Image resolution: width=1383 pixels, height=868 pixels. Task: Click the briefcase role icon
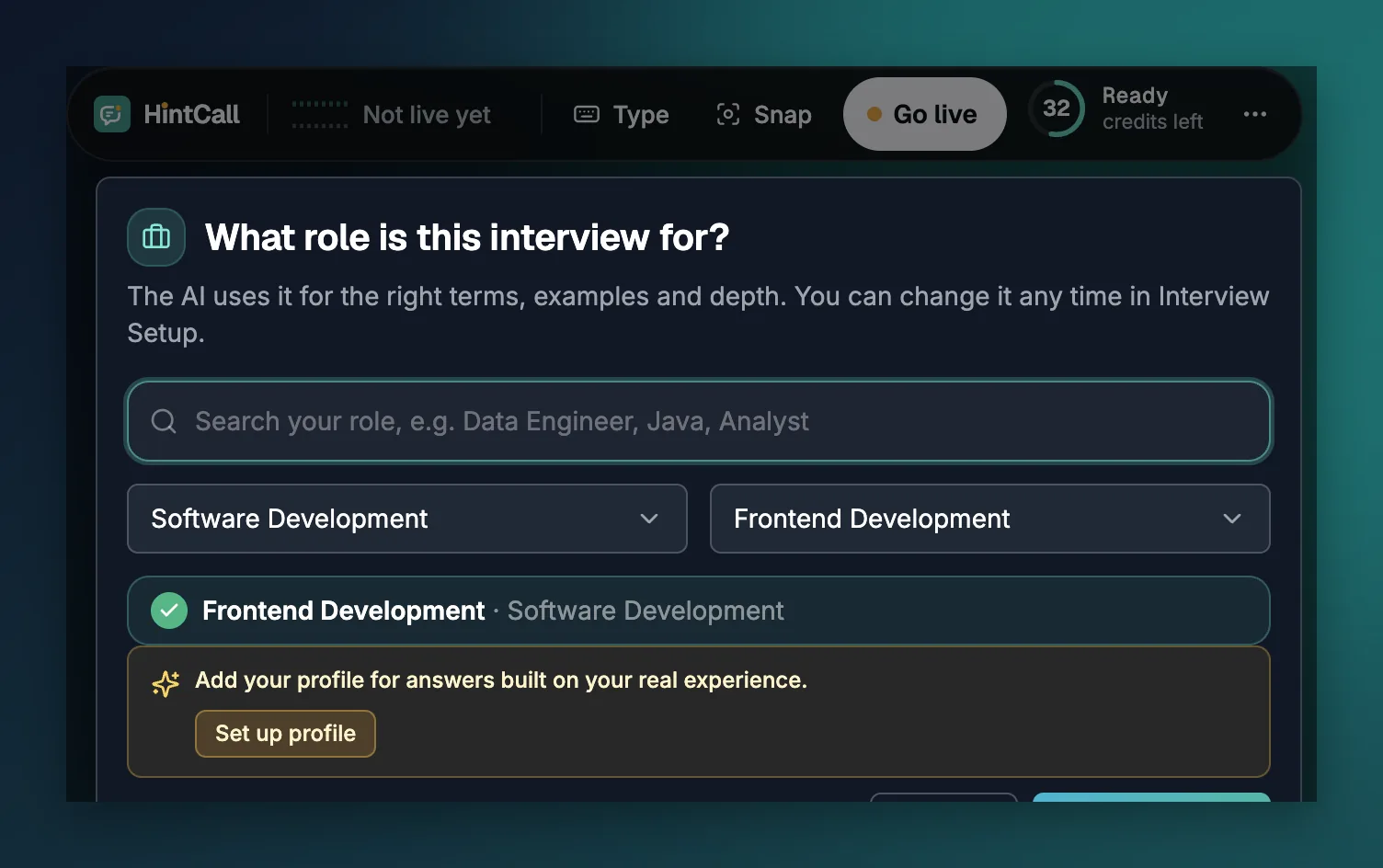click(156, 237)
